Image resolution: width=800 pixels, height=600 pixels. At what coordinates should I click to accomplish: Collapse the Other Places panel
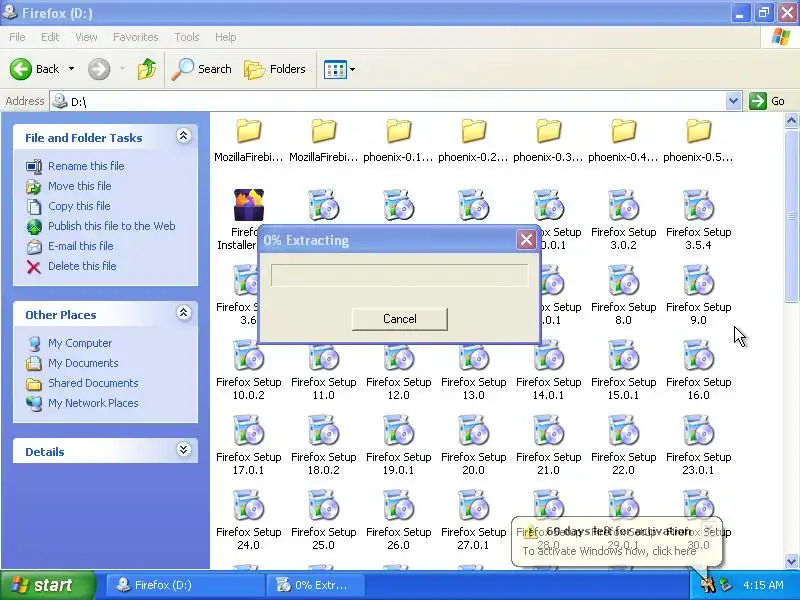184,313
